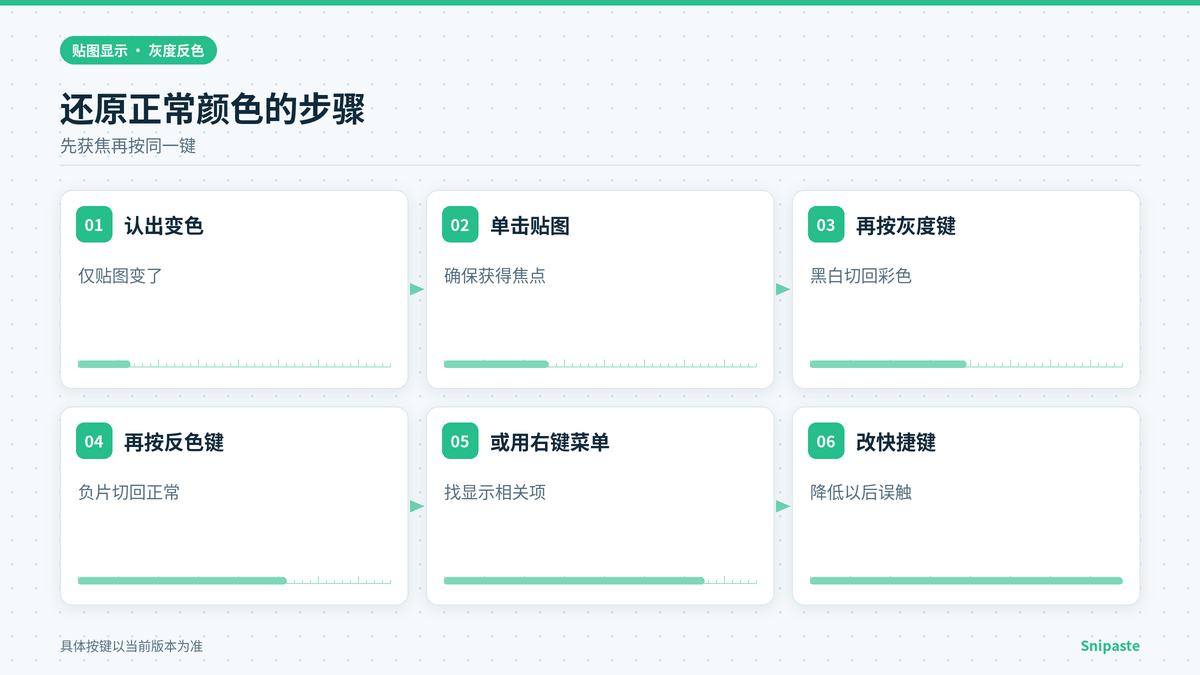Select the 贴图显示 · 灰度反色 tag pill
The image size is (1200, 675).
[138, 50]
